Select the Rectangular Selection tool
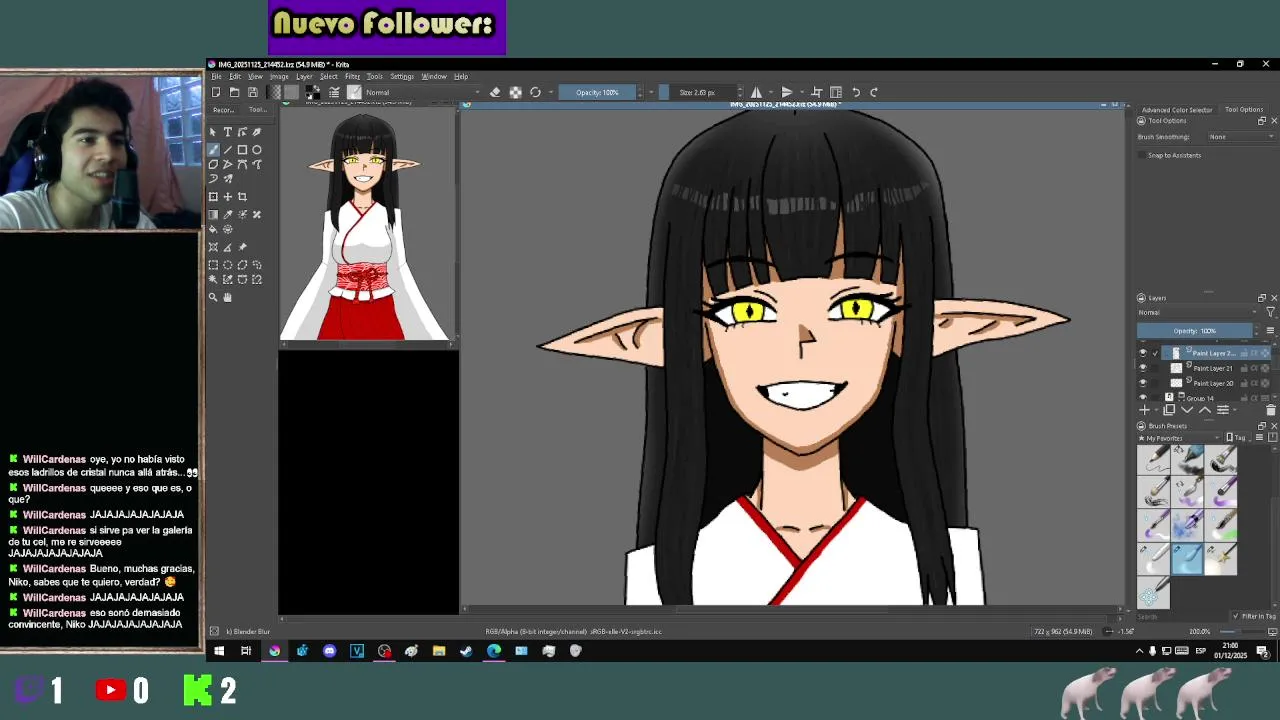The height and width of the screenshot is (720, 1280). (x=213, y=265)
